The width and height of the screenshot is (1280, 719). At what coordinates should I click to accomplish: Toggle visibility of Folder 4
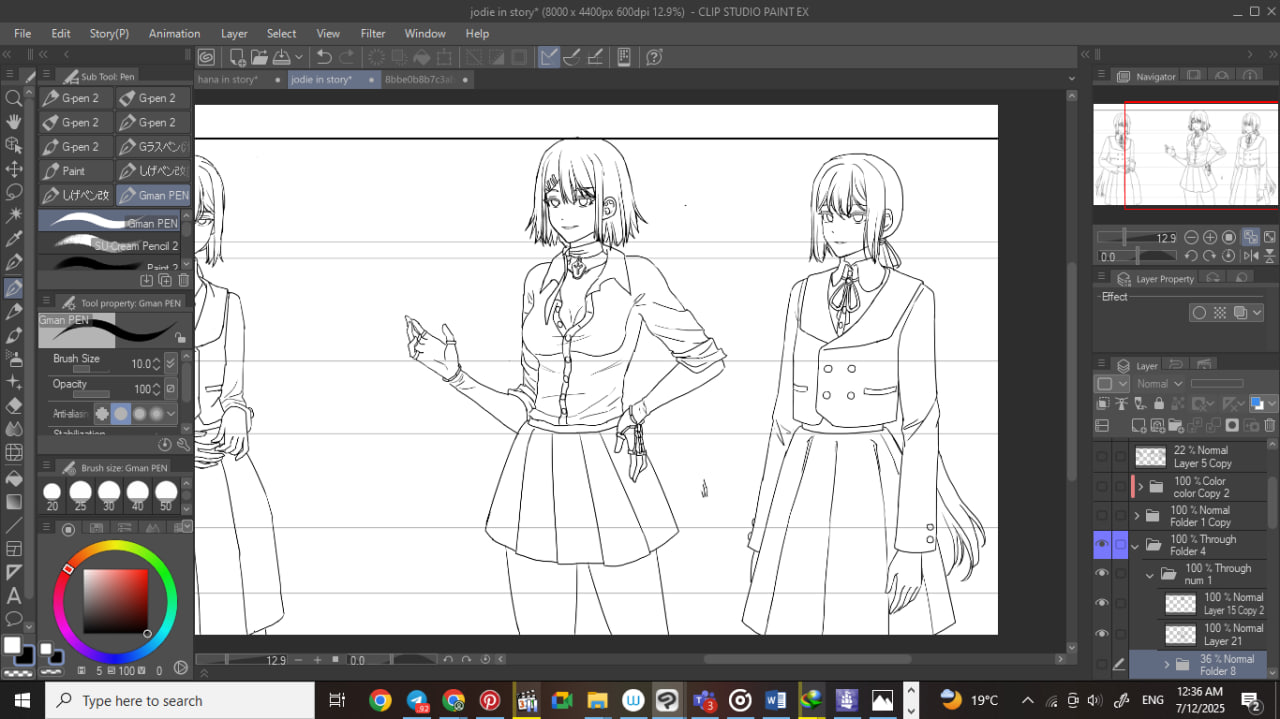pyautogui.click(x=1102, y=545)
